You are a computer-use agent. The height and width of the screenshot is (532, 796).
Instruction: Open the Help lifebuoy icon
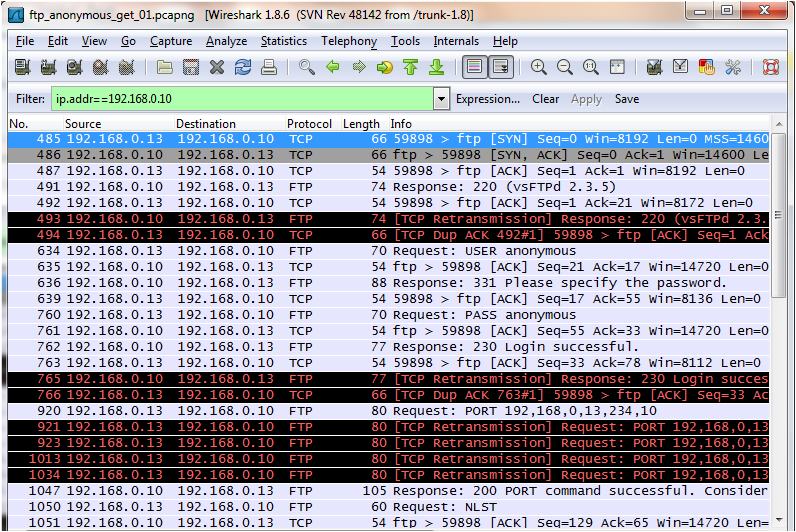click(x=771, y=67)
